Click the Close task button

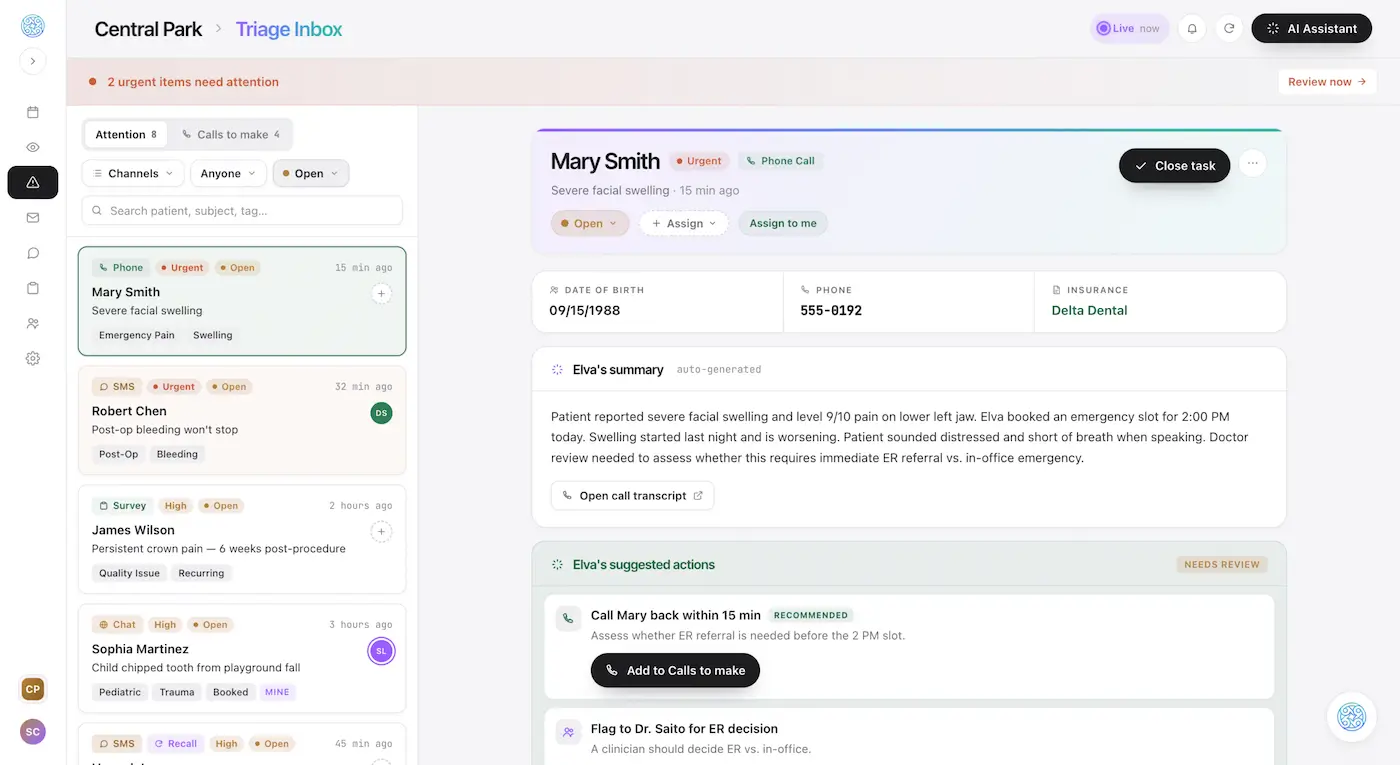[1174, 165]
